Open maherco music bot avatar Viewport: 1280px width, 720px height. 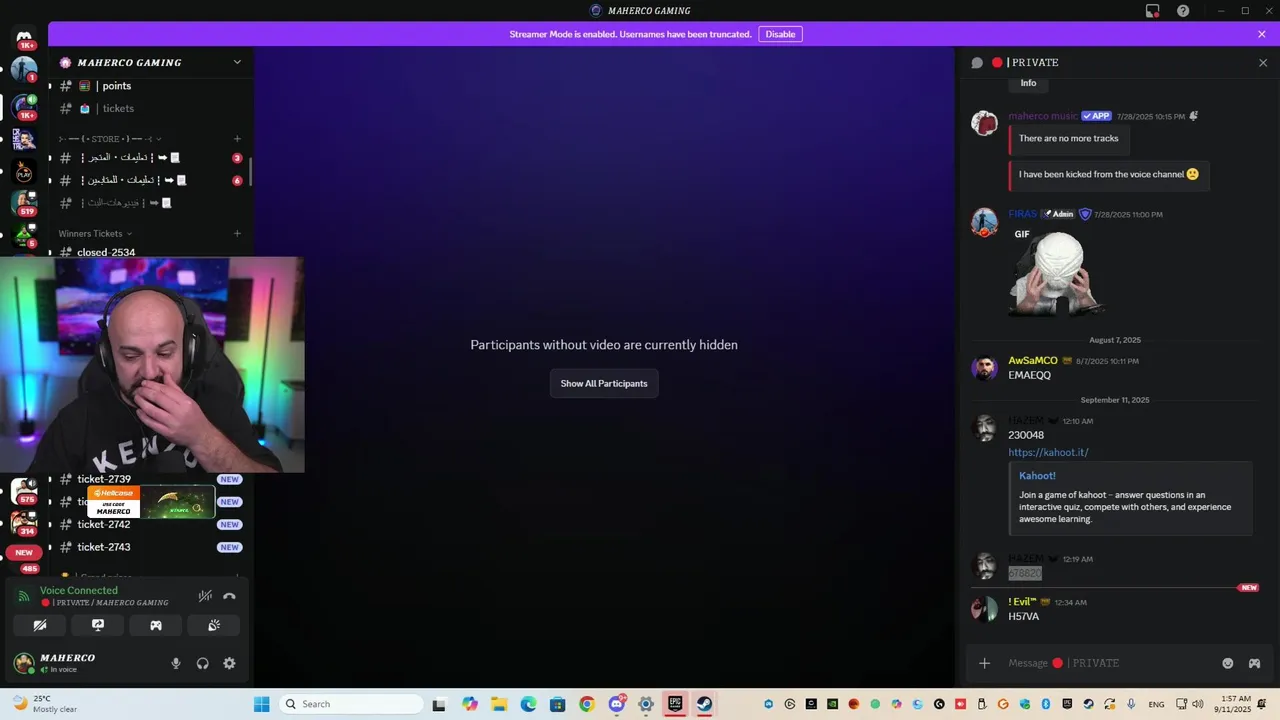point(984,123)
